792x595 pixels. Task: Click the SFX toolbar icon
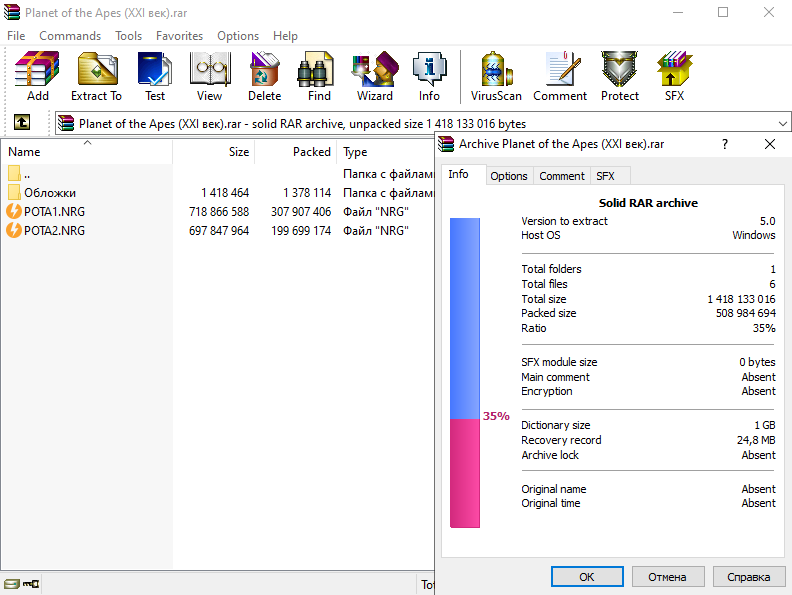click(x=674, y=76)
